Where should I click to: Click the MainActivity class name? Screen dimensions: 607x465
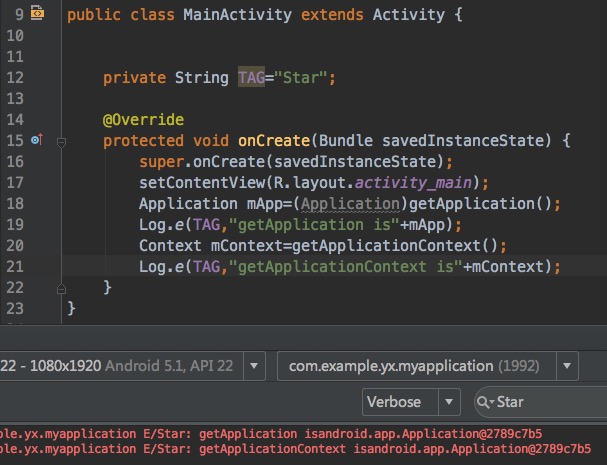click(236, 15)
